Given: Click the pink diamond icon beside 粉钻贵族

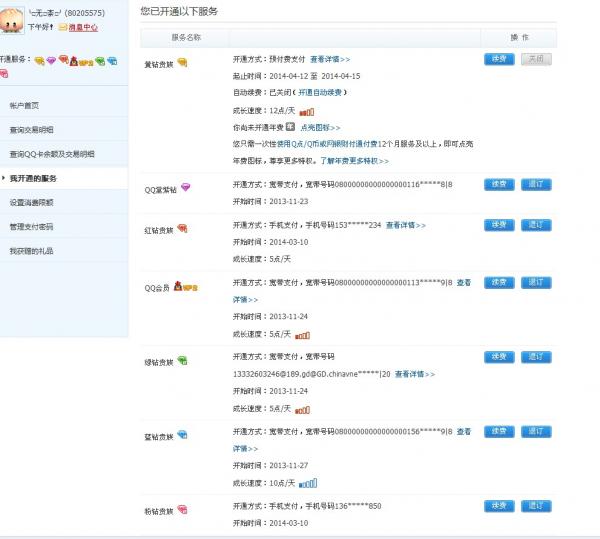Looking at the screenshot, I should tap(183, 510).
